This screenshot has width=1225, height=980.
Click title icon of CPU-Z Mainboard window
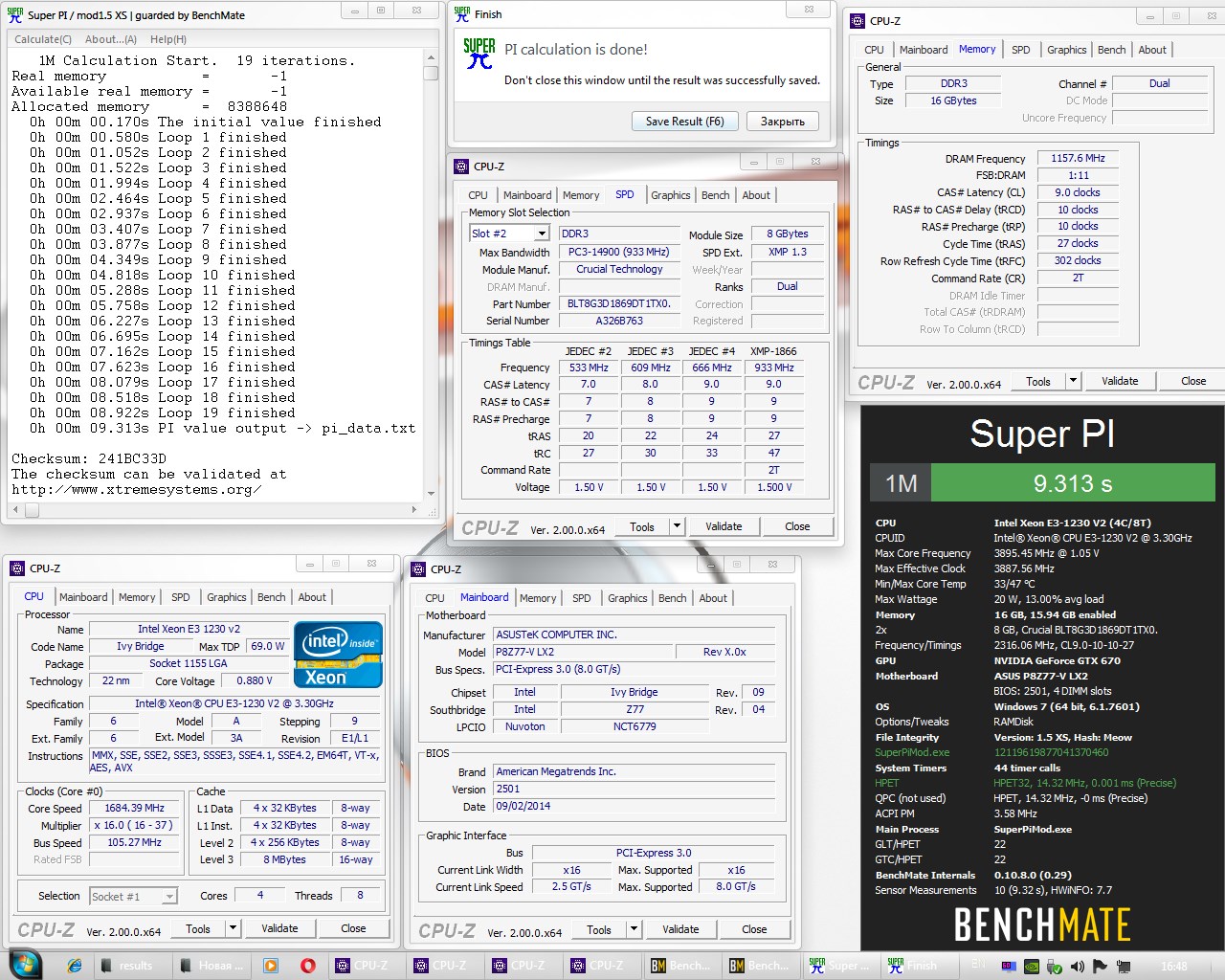pos(418,568)
